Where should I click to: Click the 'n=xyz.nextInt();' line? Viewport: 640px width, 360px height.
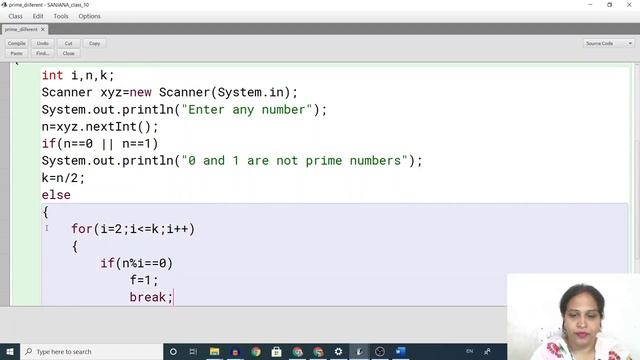(100, 127)
